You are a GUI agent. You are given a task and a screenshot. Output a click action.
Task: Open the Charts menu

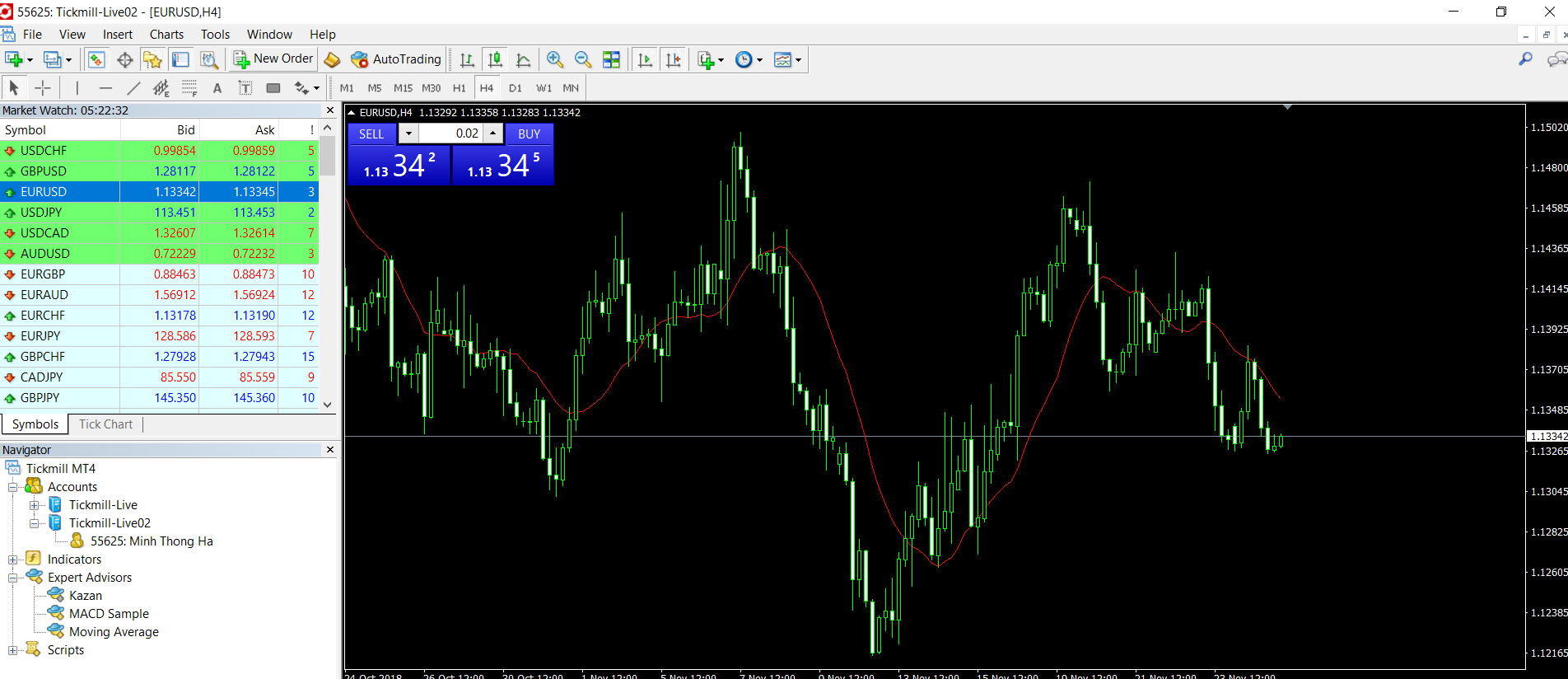pos(166,35)
